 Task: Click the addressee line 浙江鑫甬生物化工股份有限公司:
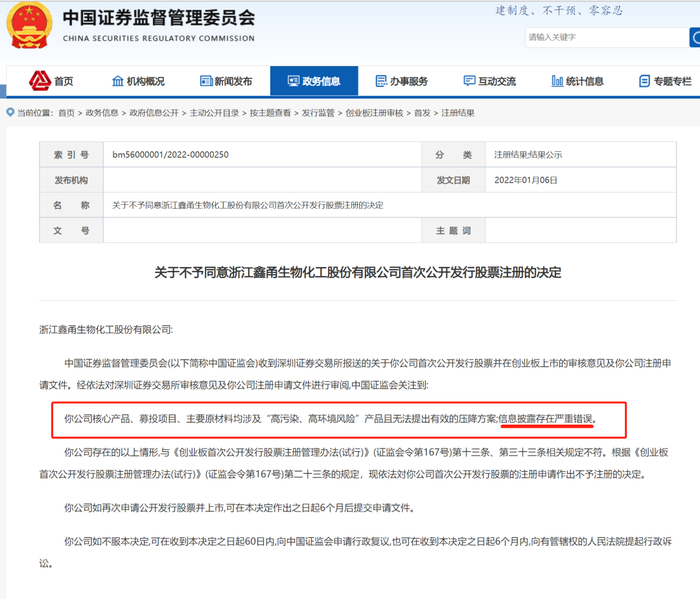(x=106, y=329)
